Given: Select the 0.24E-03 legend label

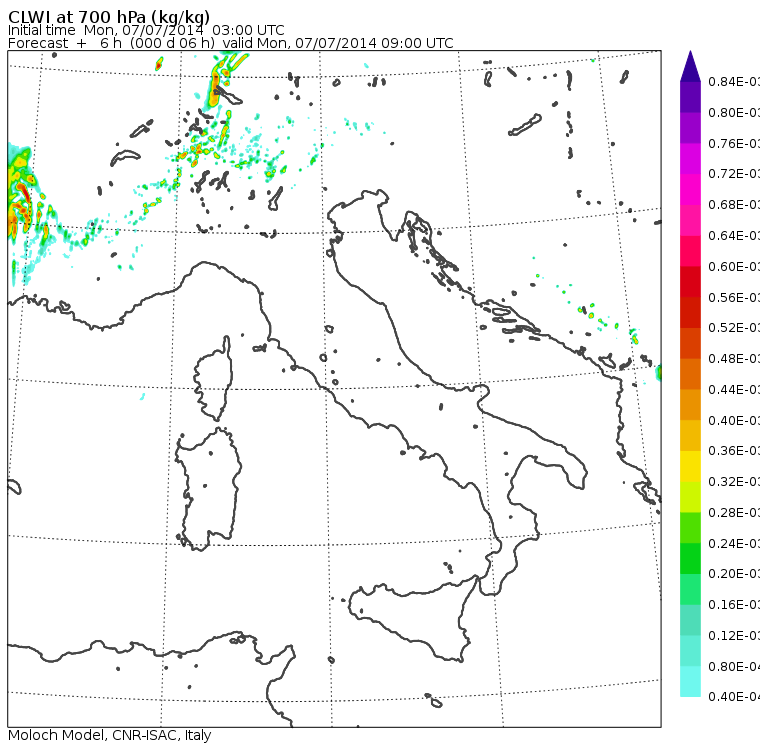Looking at the screenshot, I should [x=734, y=543].
